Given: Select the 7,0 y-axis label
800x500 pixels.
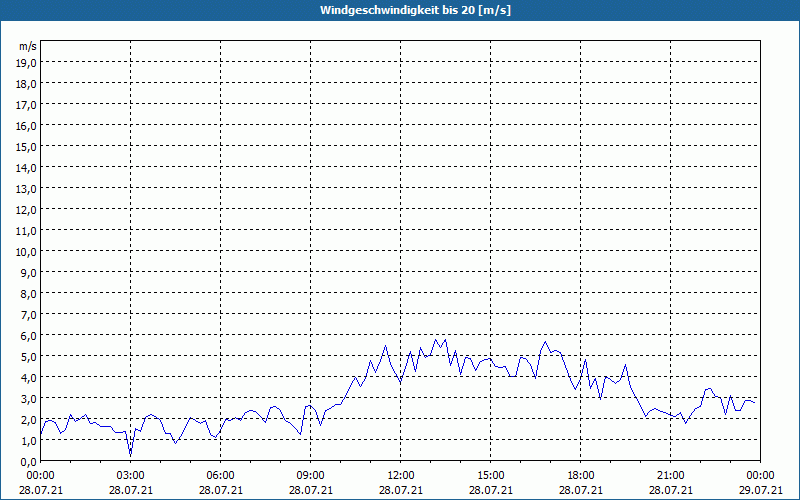Looking at the screenshot, I should pyautogui.click(x=29, y=315).
